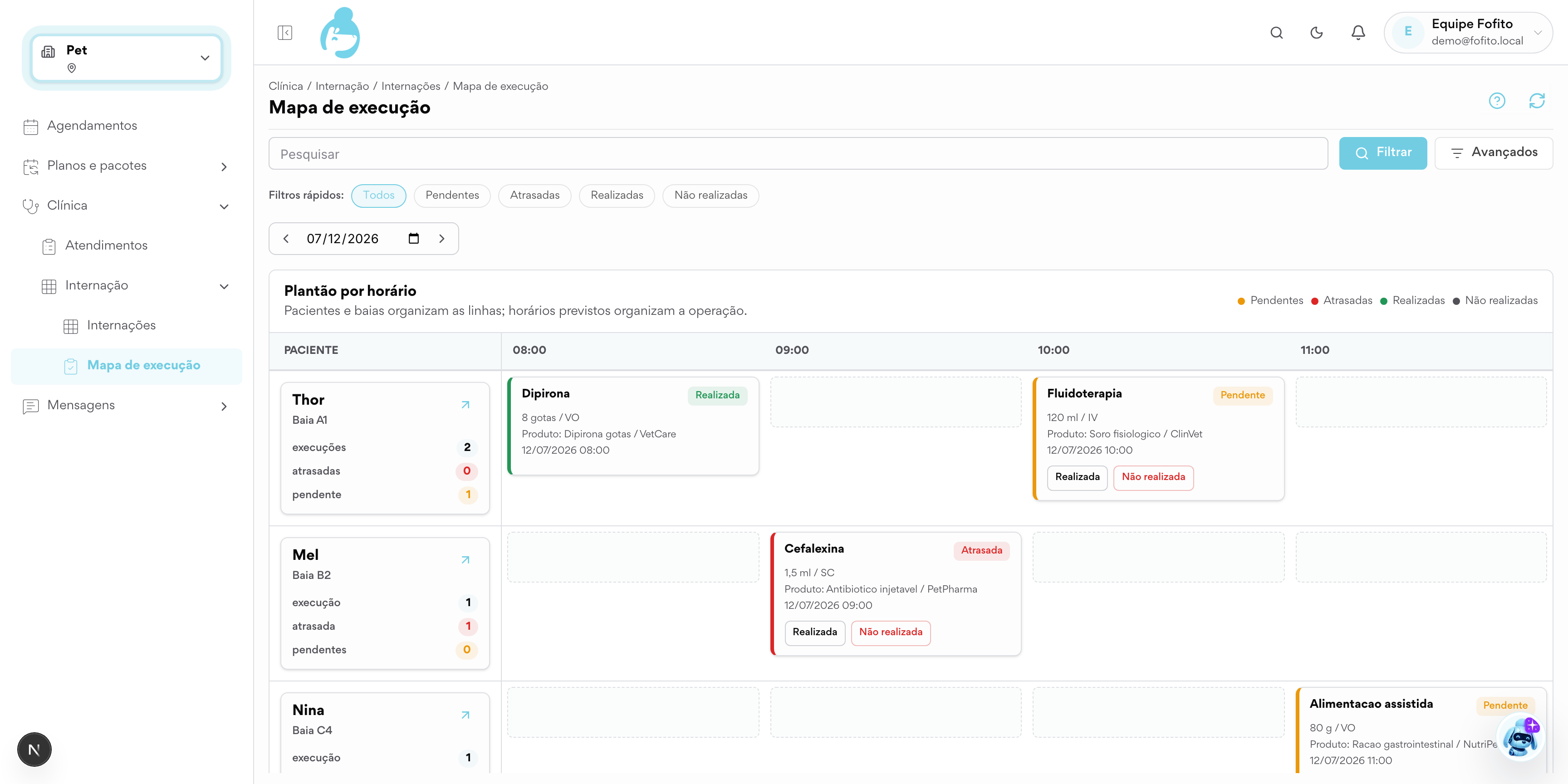Click Mel's empty 08:00 slot
This screenshot has height=784, width=1568.
[633, 557]
